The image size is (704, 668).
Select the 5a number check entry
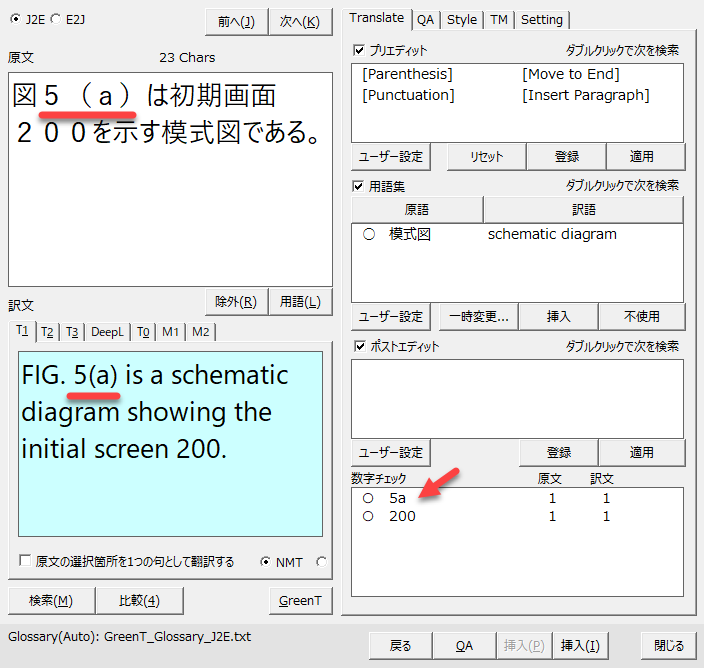pos(369,498)
